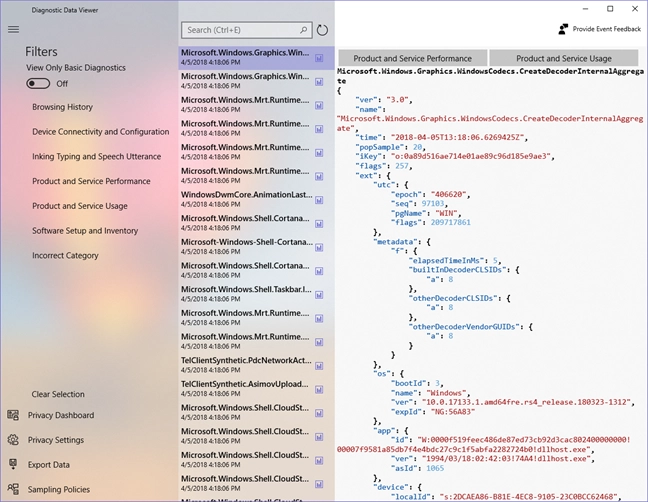Screen dimensions: 648x502
Task: Click the "time" value 2018-04-05T13:18:06
Action: pyautogui.click(x=455, y=137)
